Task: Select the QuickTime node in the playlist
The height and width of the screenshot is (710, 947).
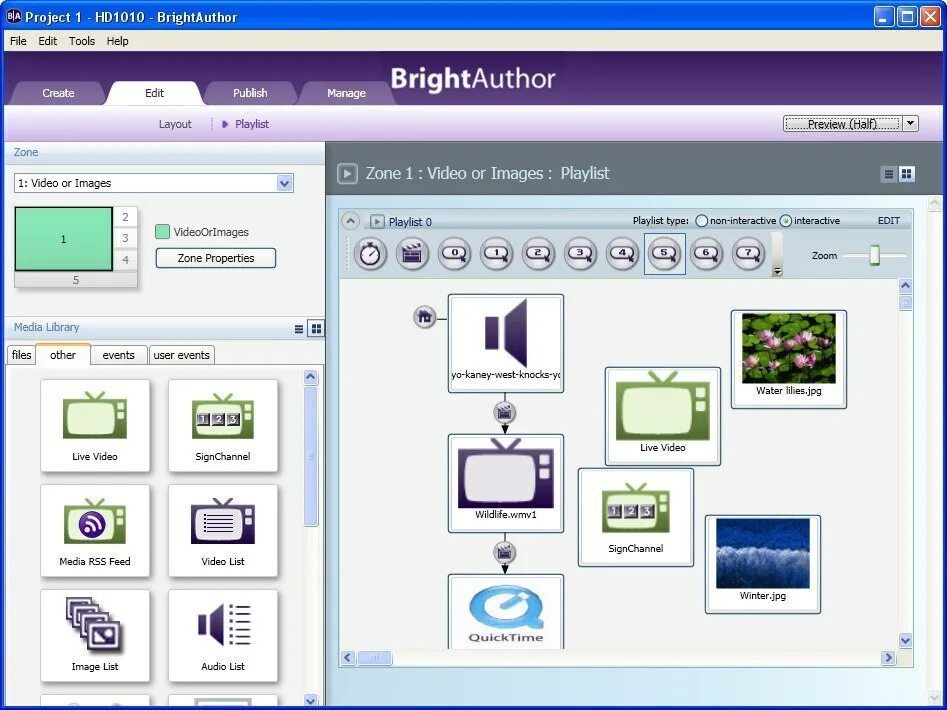Action: click(x=506, y=612)
